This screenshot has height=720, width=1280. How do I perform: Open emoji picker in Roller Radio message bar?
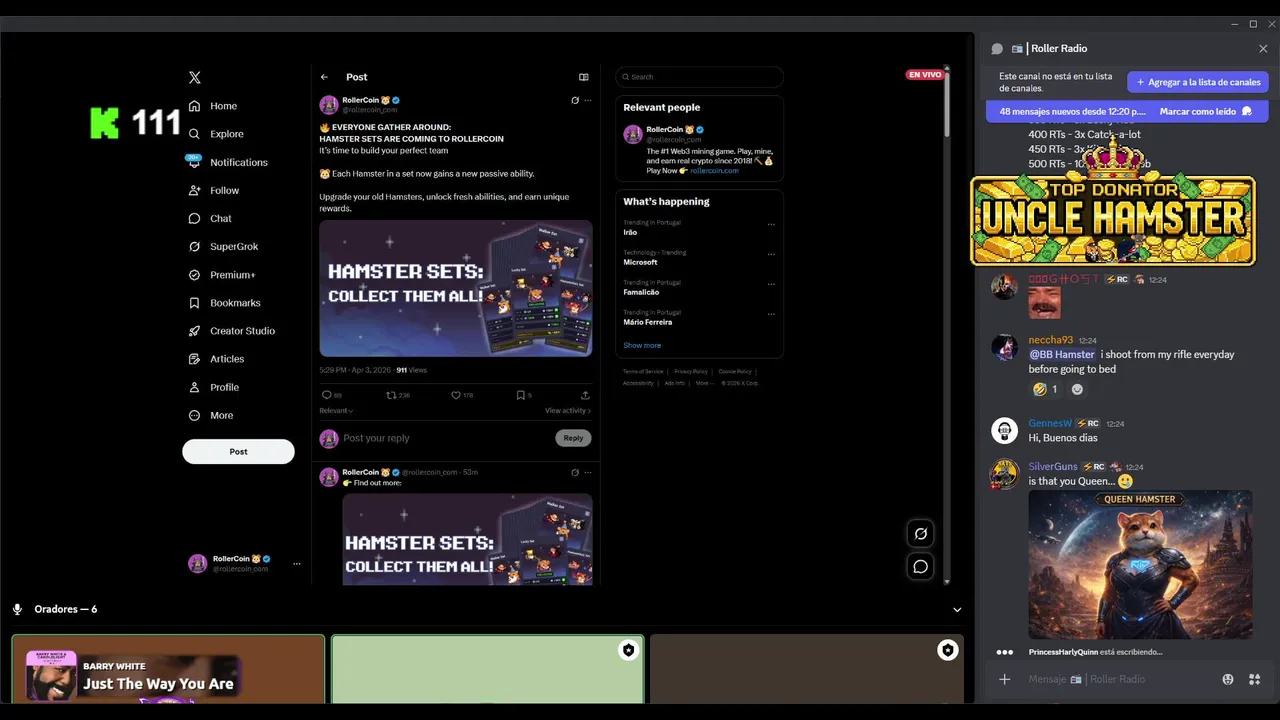[1228, 679]
